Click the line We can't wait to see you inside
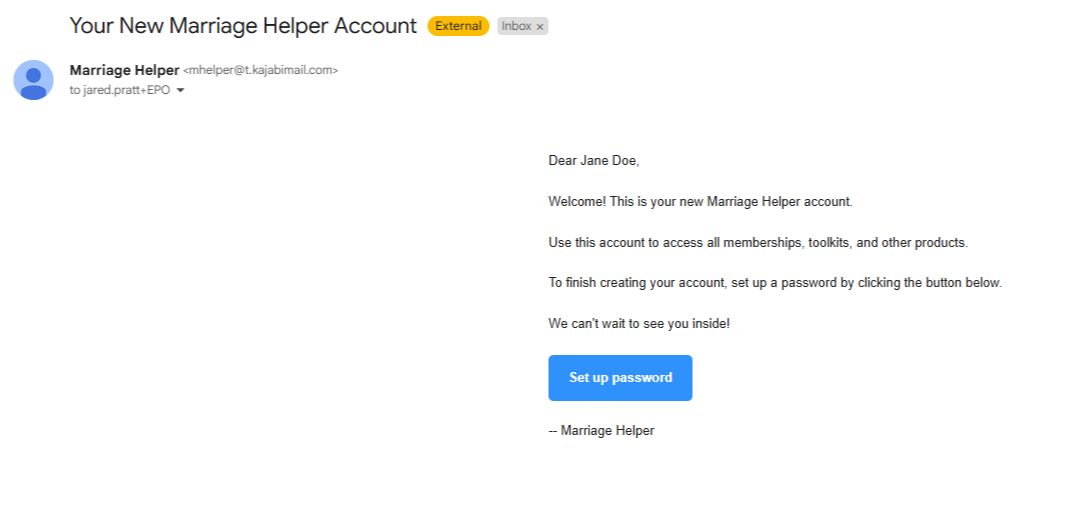 639,323
